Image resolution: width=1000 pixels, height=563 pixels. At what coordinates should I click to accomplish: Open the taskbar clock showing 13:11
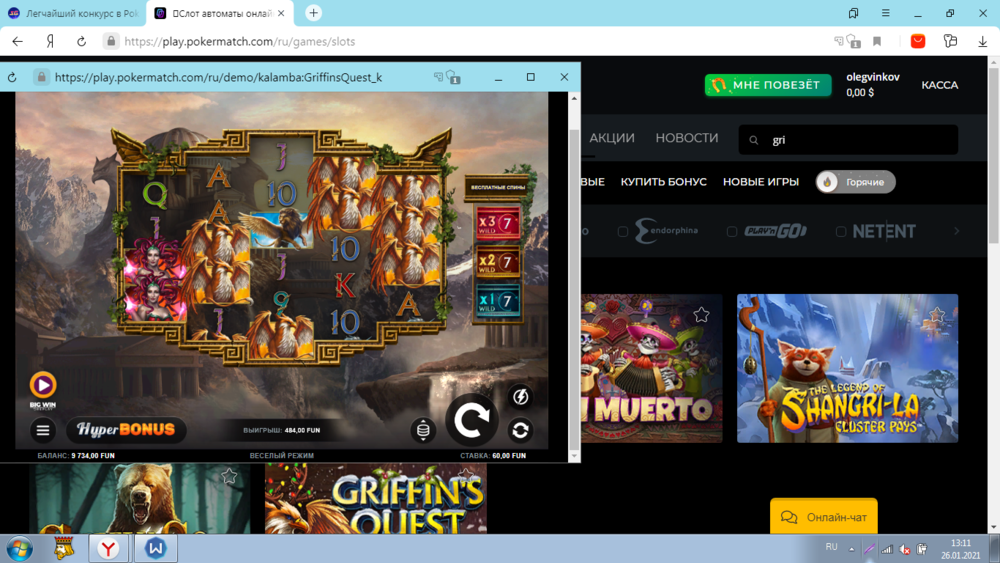(x=960, y=549)
